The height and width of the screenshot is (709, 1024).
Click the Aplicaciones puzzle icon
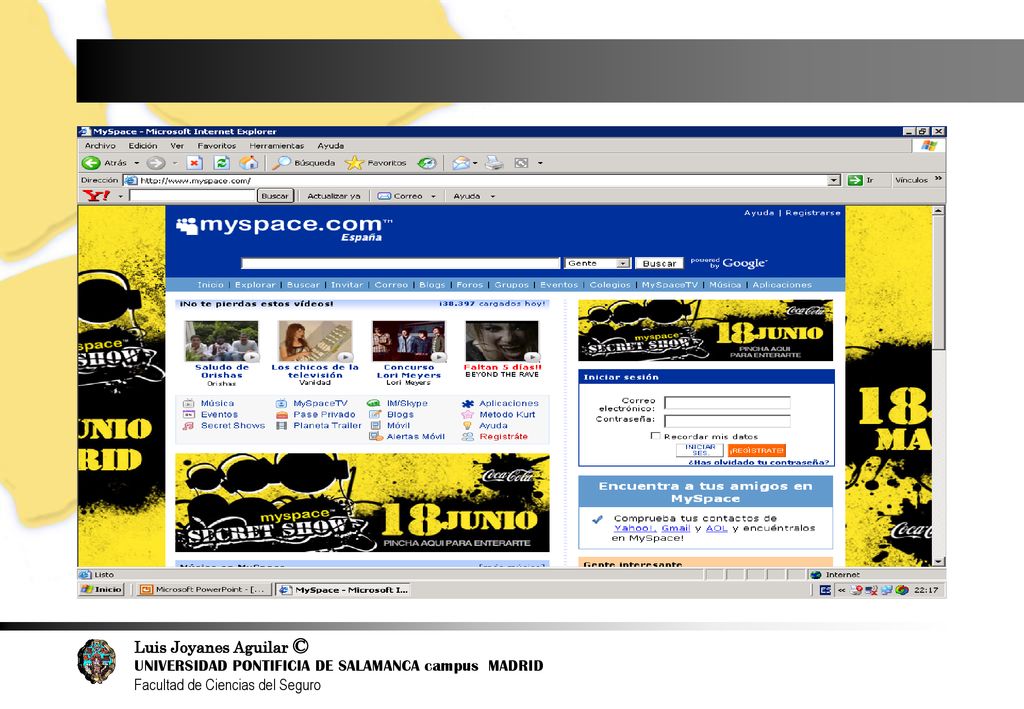pos(468,403)
